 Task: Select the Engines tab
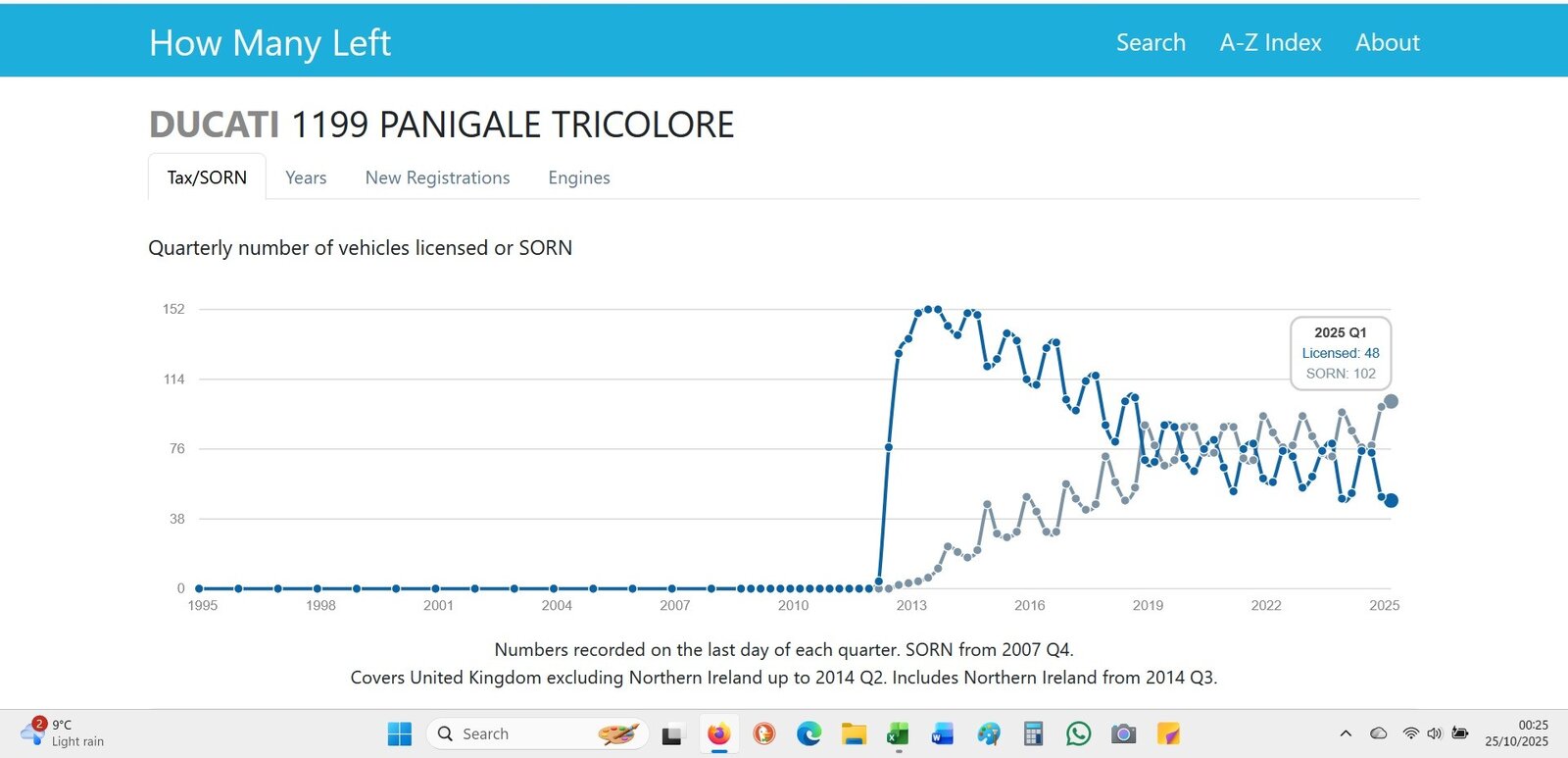(578, 177)
